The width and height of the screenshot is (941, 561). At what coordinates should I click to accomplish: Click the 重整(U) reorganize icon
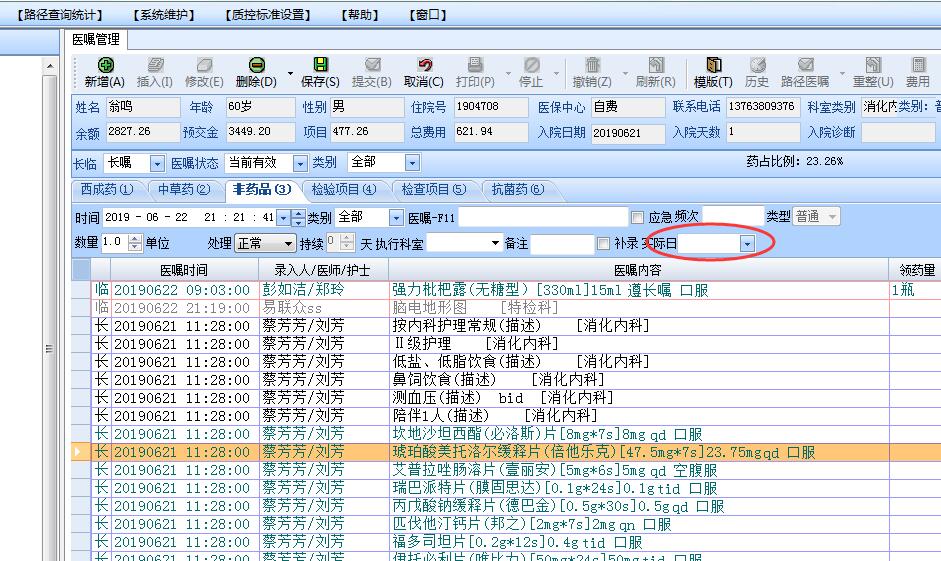click(873, 65)
